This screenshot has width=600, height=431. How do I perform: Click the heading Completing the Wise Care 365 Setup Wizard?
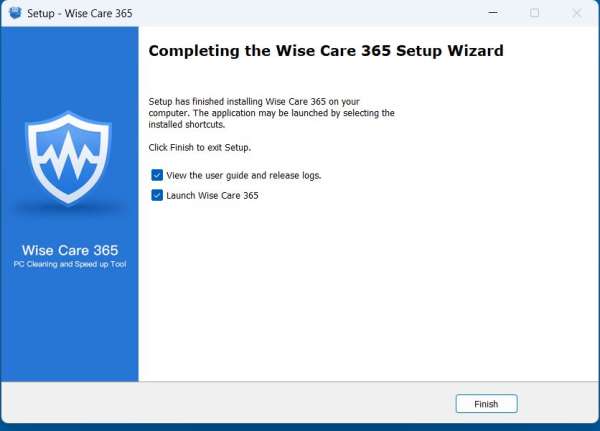click(326, 51)
